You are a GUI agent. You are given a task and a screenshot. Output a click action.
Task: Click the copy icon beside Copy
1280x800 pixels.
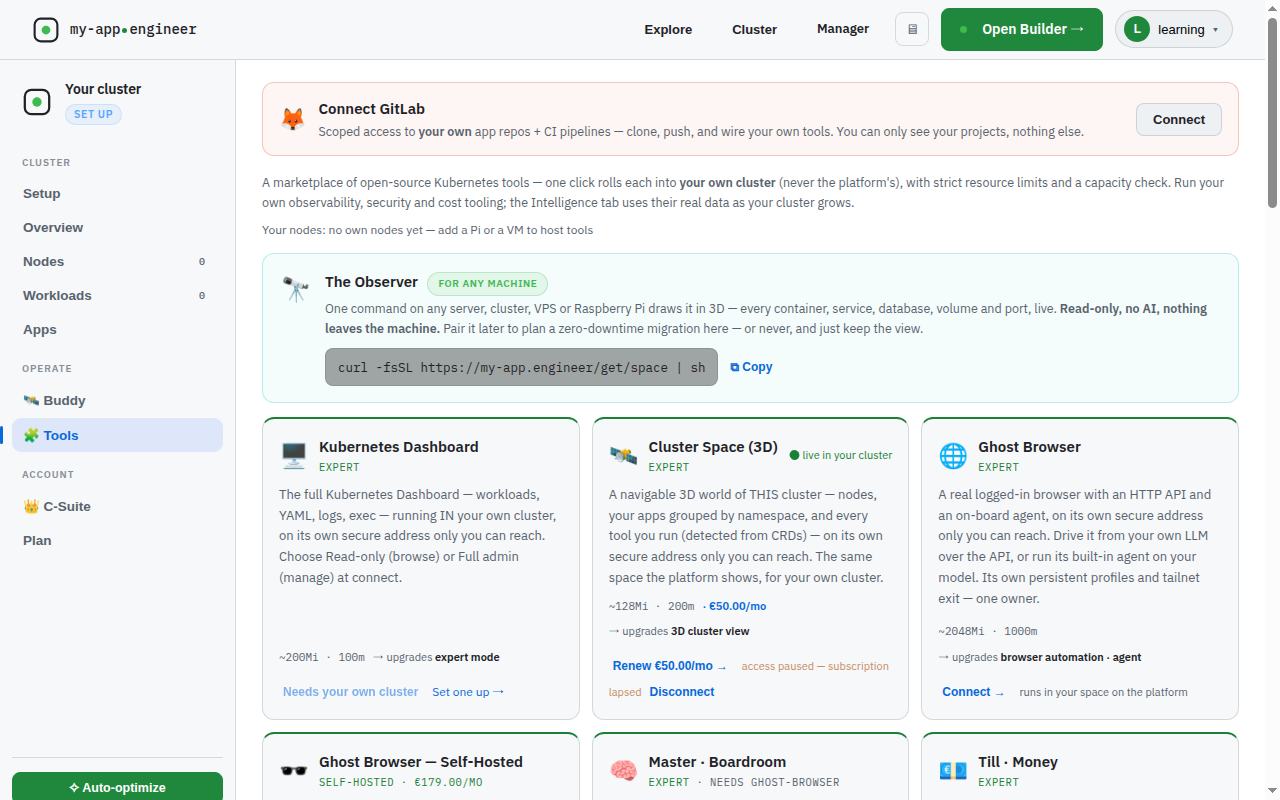click(x=735, y=367)
